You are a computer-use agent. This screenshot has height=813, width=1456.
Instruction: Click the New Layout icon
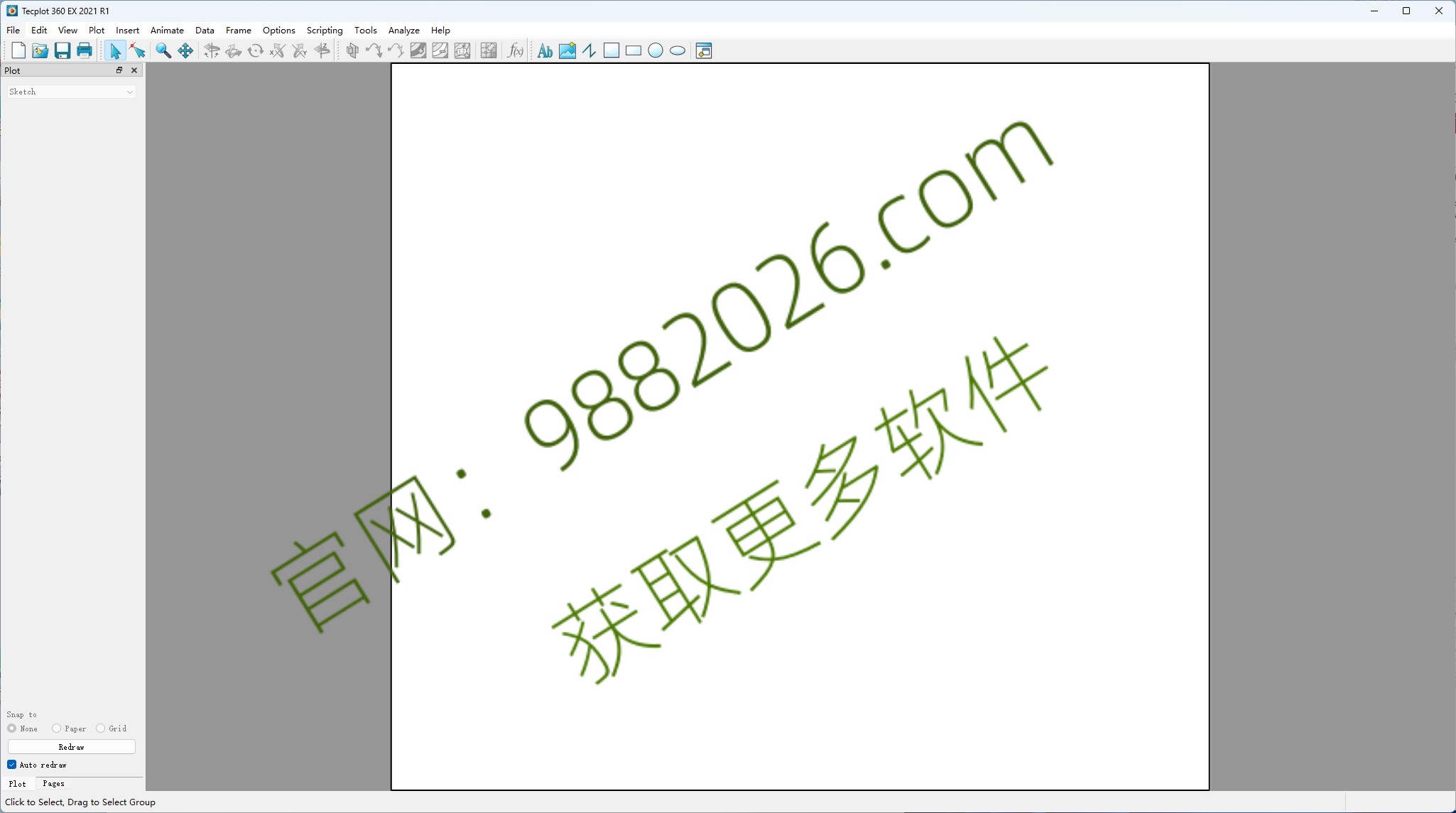[18, 50]
